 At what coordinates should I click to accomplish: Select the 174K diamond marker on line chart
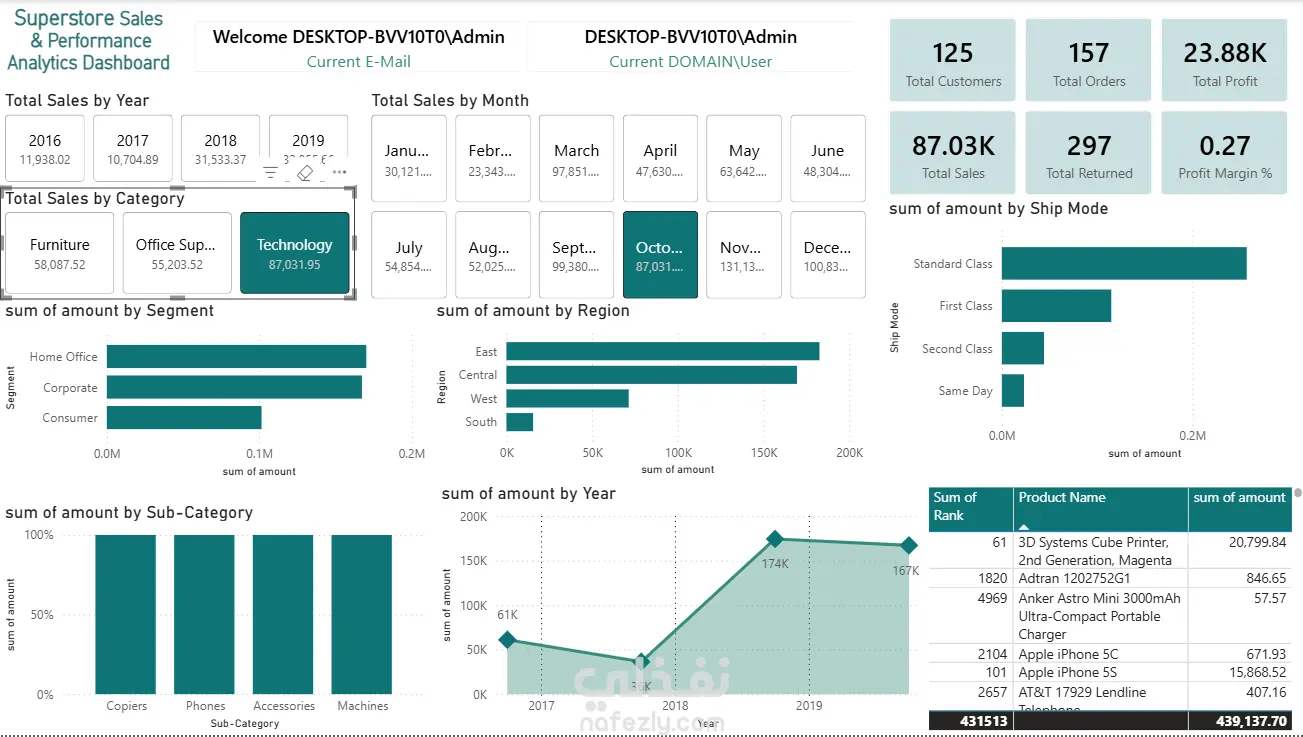(775, 539)
